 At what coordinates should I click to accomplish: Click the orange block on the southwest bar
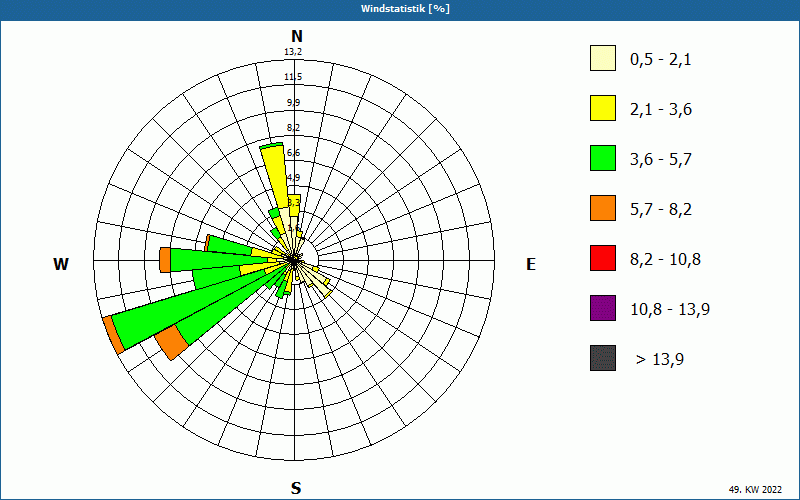tap(172, 342)
